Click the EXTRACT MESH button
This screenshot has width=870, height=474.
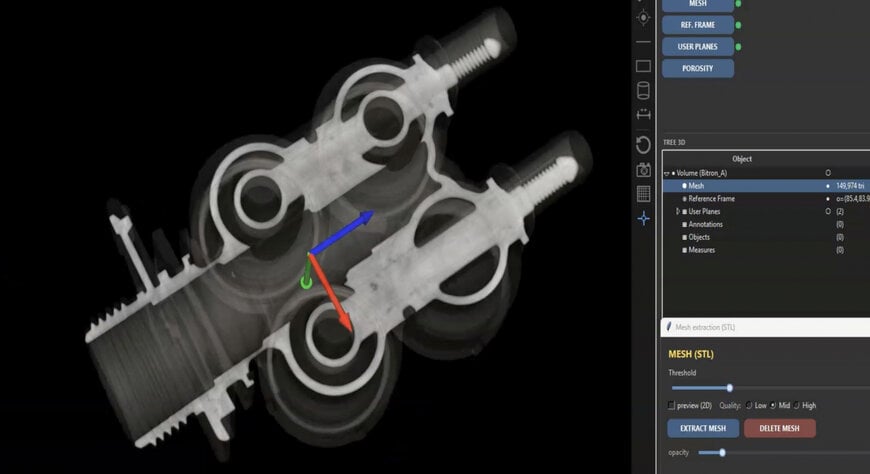(x=703, y=428)
